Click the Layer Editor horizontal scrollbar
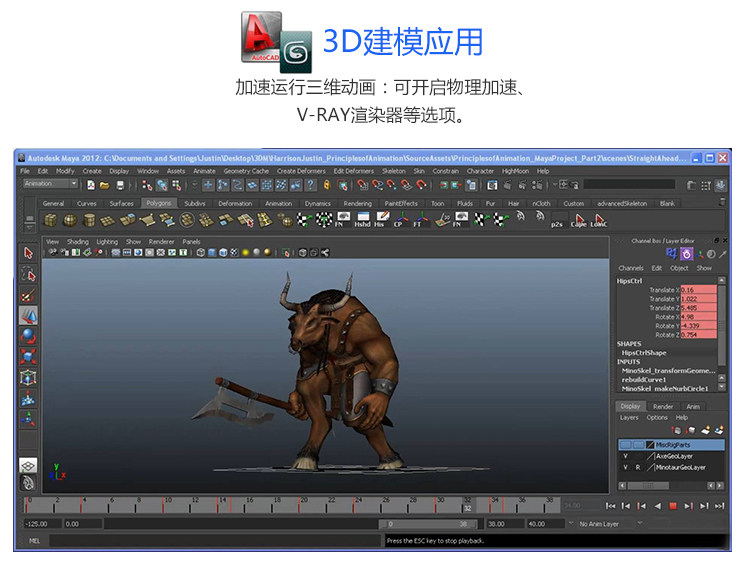Screen dimensions: 750x571 click(x=648, y=486)
